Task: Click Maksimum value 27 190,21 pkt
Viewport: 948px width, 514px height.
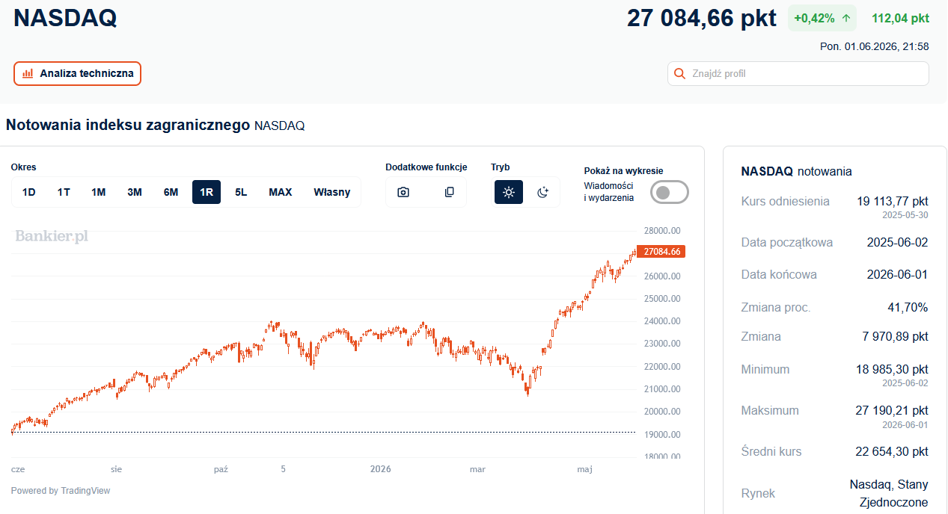Action: coord(892,411)
